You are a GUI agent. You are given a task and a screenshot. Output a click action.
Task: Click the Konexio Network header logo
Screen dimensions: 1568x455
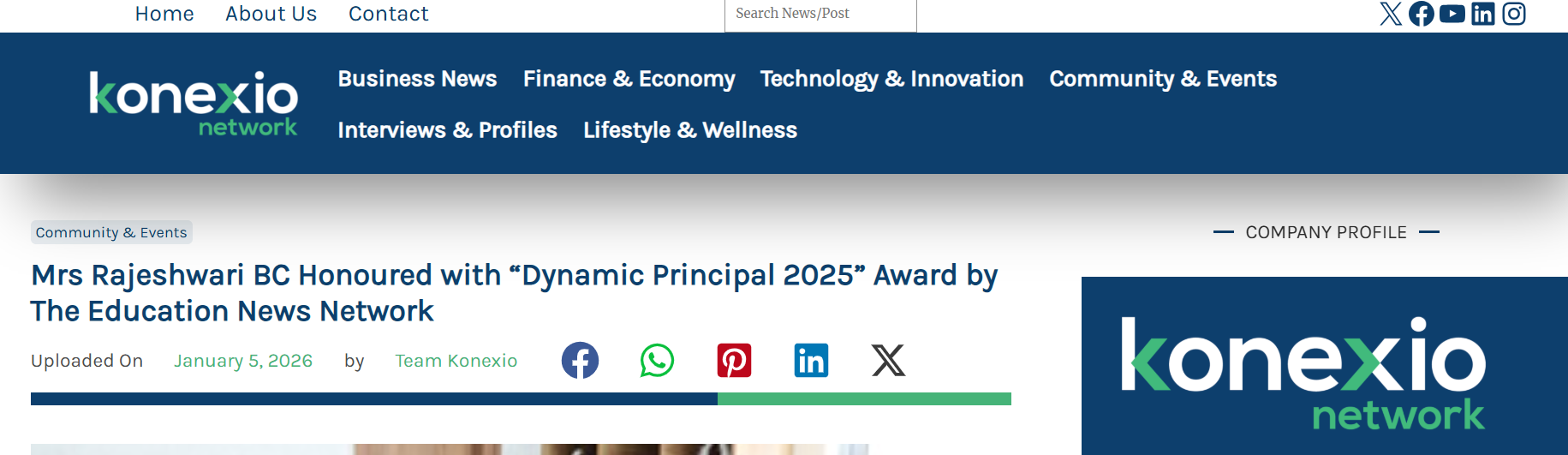click(194, 104)
